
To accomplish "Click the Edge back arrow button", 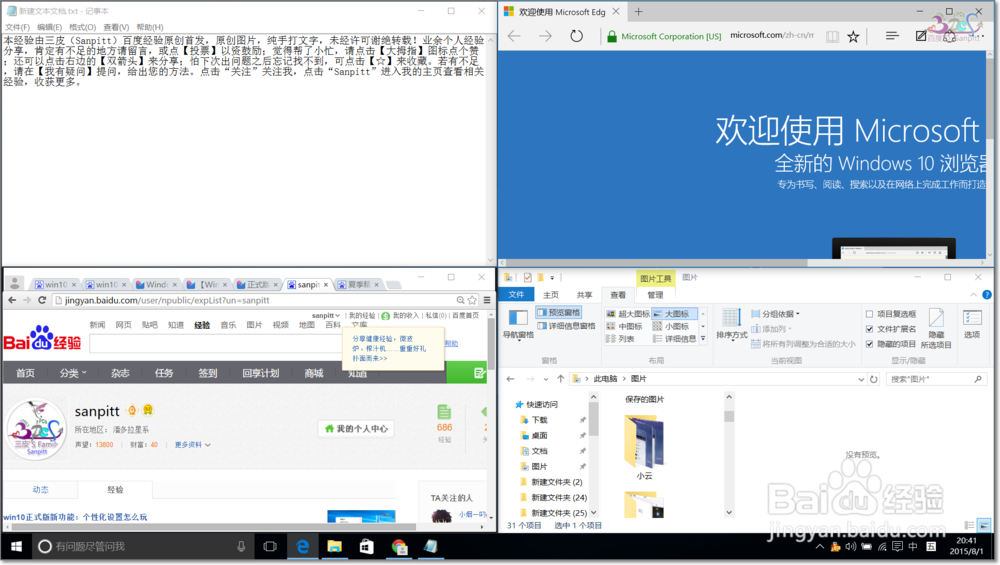I will coord(514,36).
